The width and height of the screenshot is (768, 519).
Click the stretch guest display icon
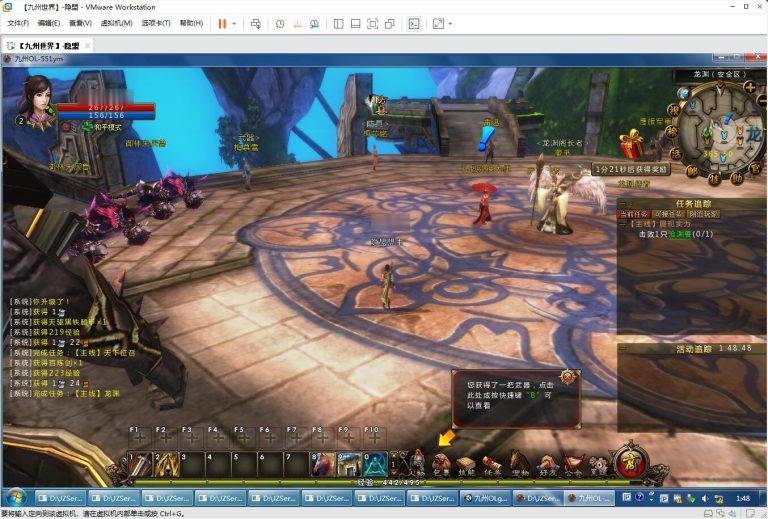[x=438, y=24]
